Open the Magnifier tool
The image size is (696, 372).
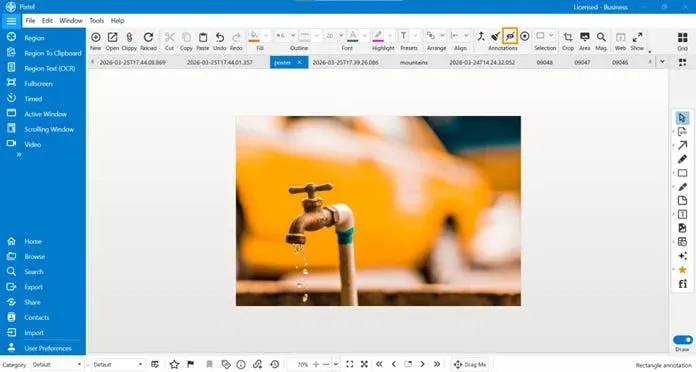[x=601, y=37]
